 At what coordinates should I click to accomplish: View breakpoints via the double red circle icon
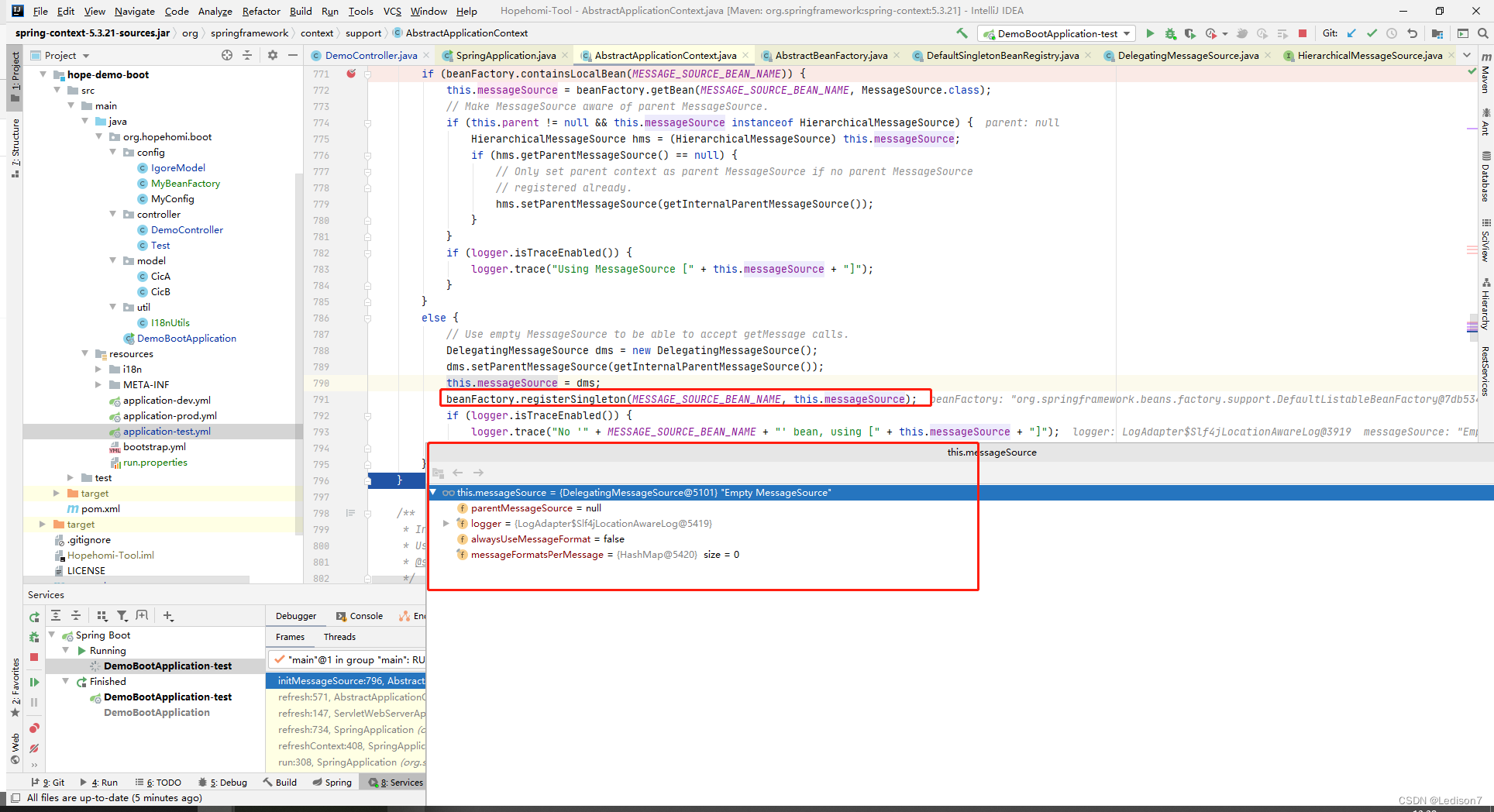pos(34,728)
